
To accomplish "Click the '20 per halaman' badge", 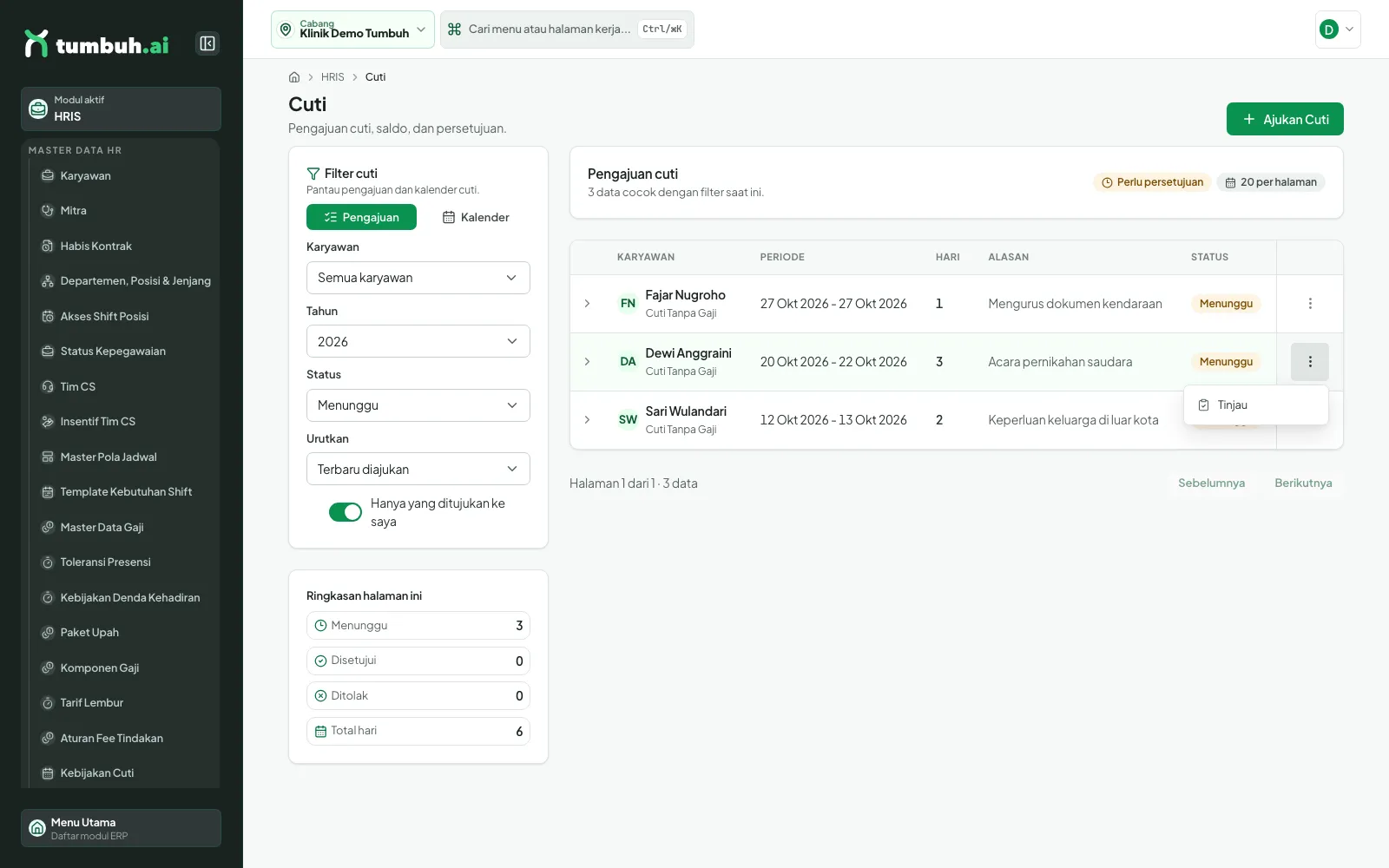I will click(x=1271, y=182).
